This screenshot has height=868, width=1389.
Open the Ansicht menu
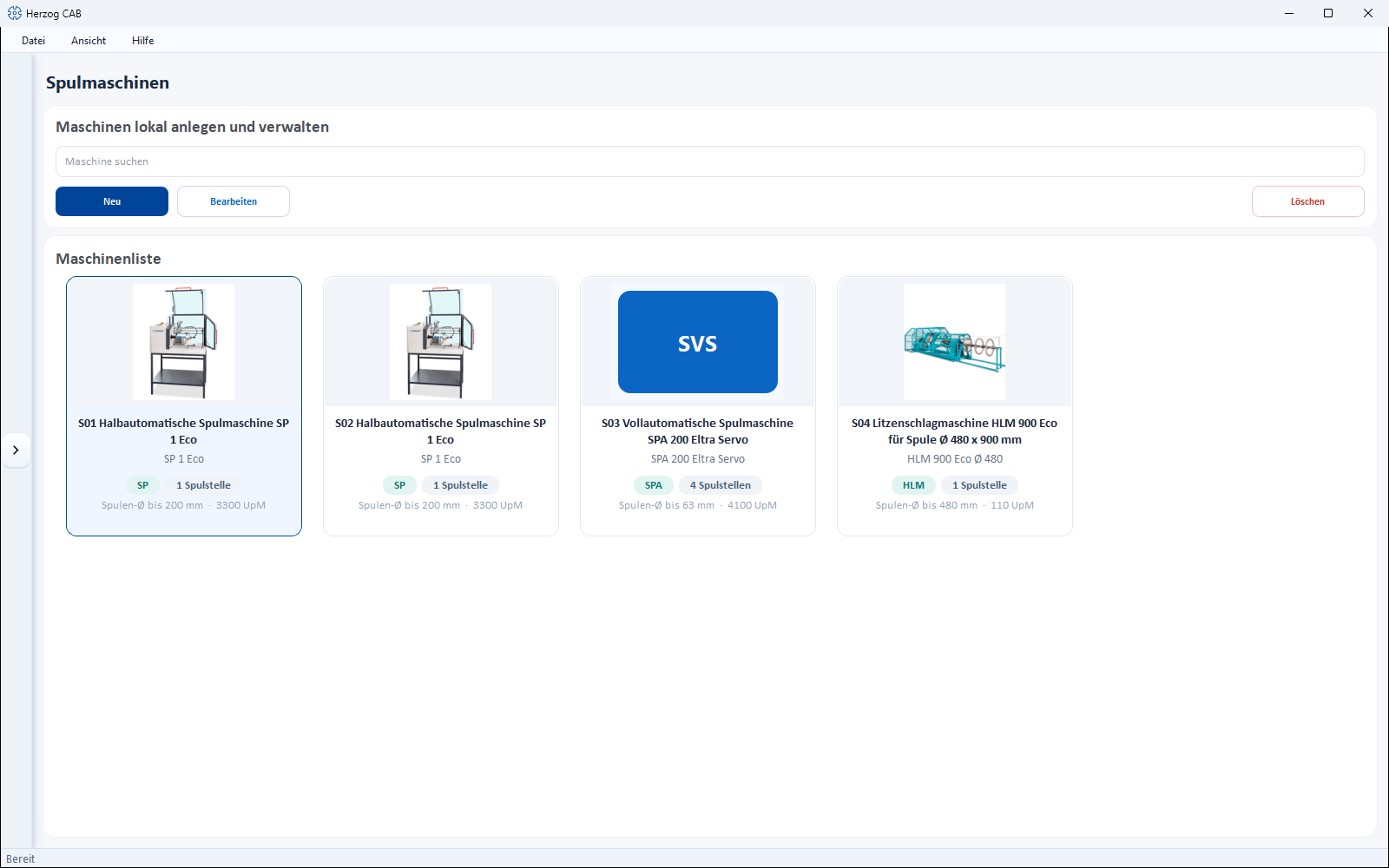(x=89, y=41)
